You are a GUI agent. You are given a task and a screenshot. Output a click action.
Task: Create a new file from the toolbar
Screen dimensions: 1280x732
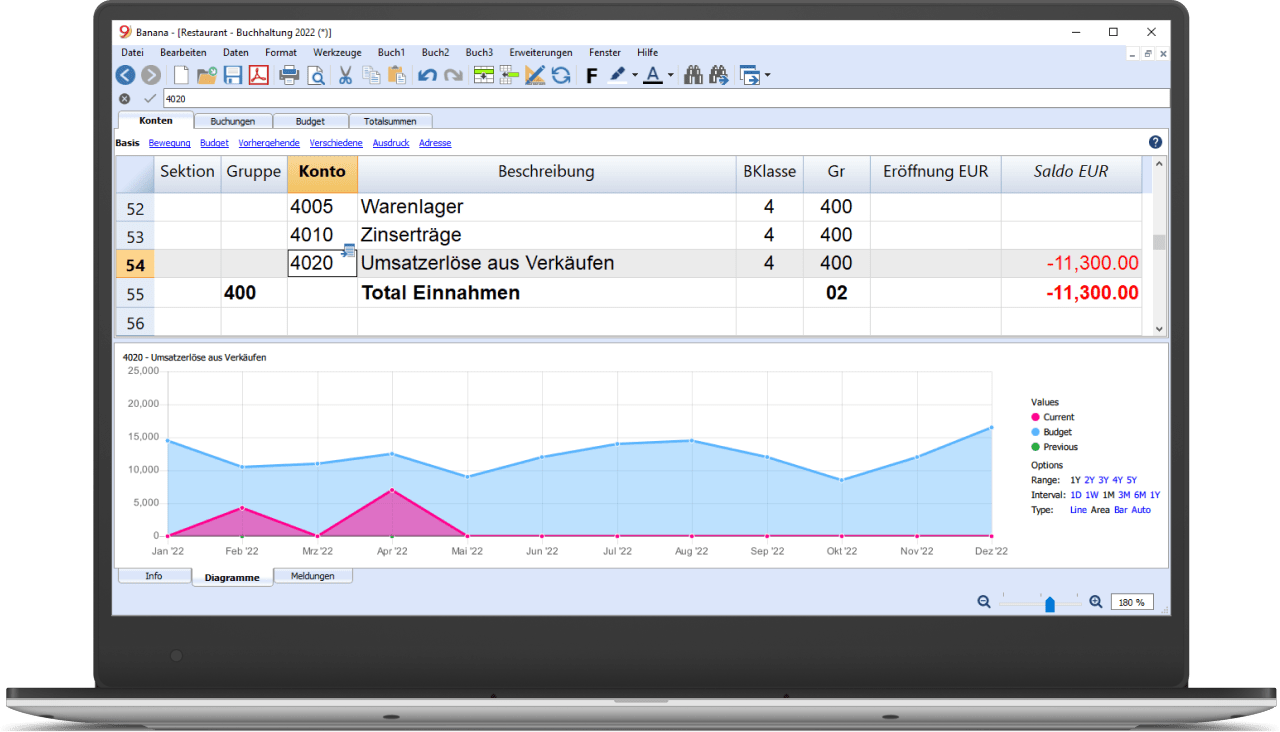[x=182, y=75]
